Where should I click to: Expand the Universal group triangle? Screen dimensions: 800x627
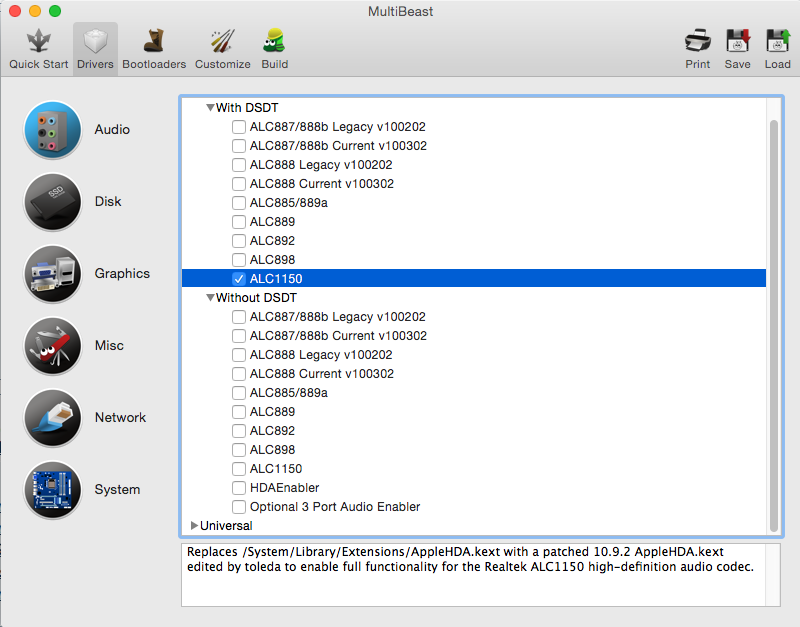[x=194, y=526]
